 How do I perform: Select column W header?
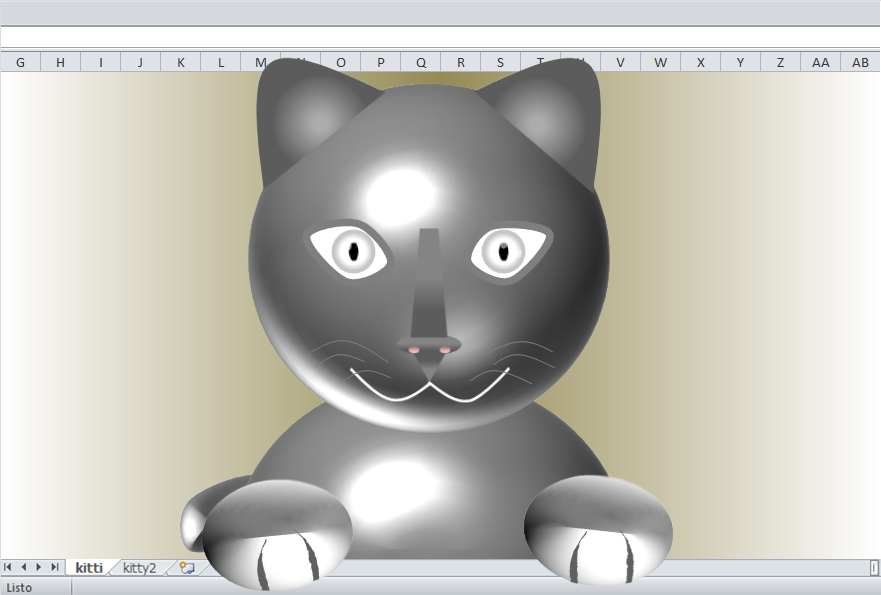pos(660,62)
